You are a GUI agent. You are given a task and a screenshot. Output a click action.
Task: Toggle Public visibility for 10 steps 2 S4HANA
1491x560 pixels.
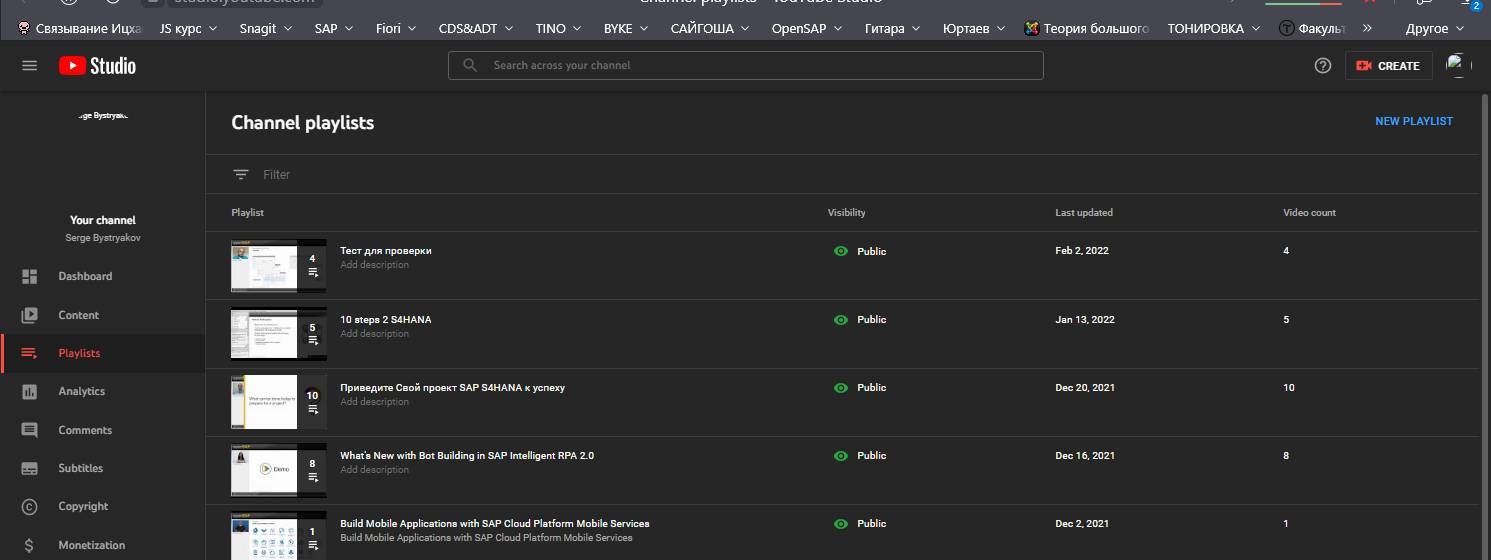[x=859, y=320]
